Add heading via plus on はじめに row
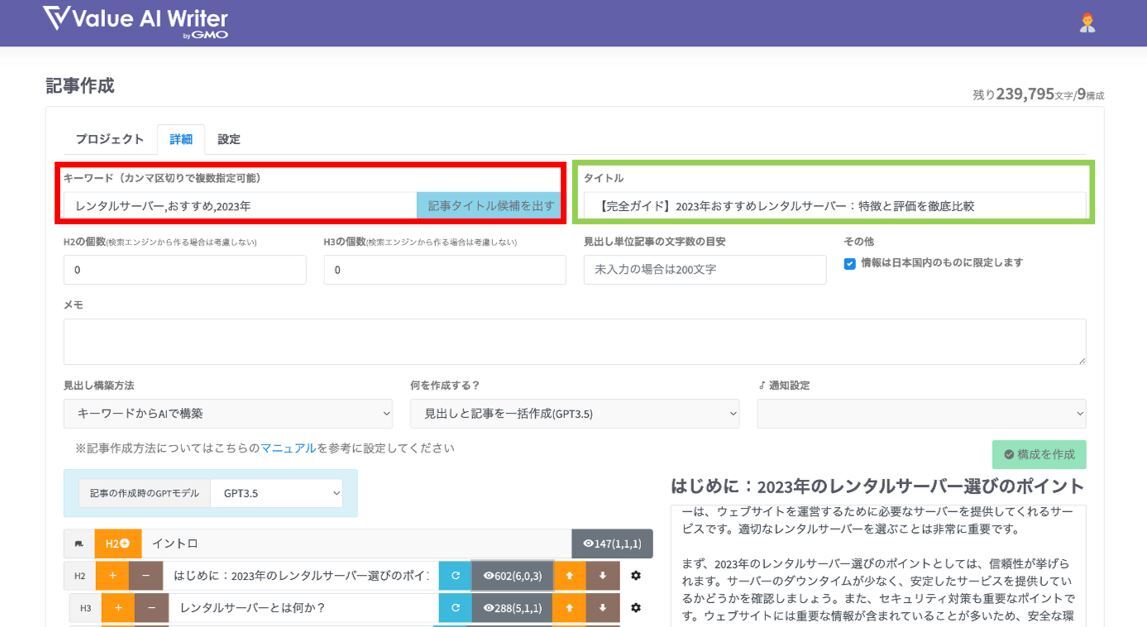1147x627 pixels. pos(113,576)
